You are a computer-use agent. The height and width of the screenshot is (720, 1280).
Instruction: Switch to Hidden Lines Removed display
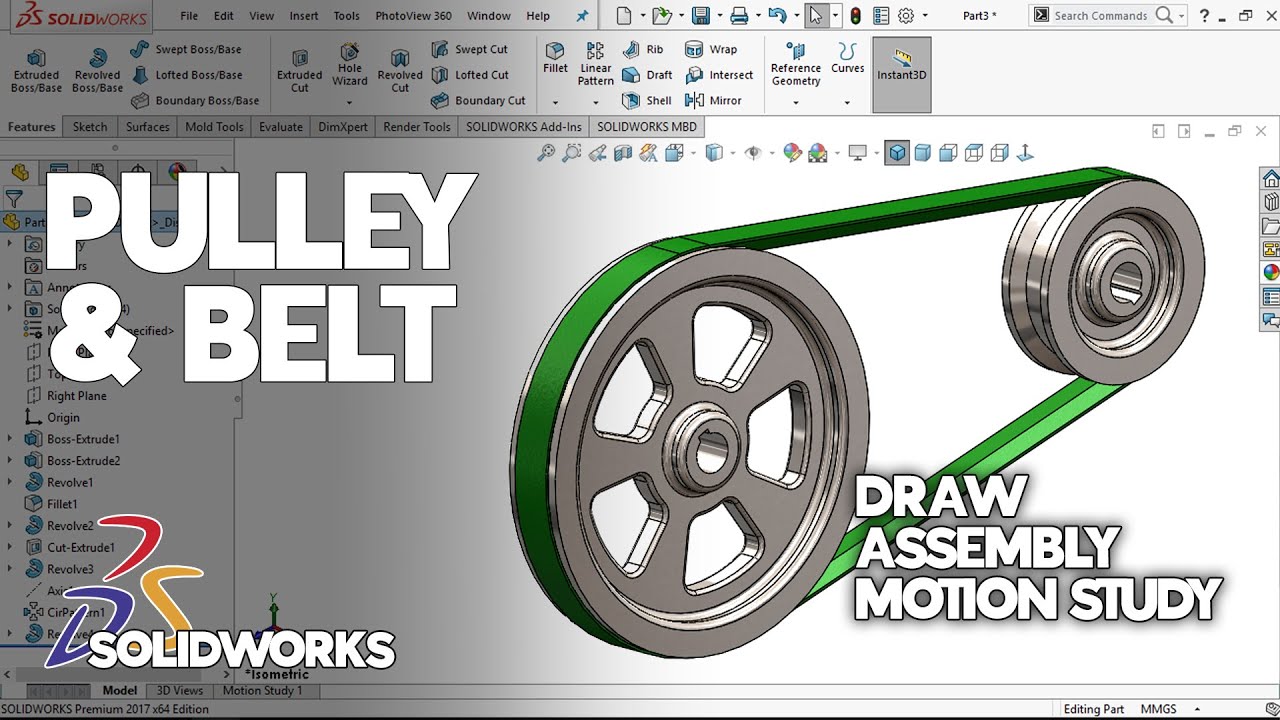click(948, 153)
